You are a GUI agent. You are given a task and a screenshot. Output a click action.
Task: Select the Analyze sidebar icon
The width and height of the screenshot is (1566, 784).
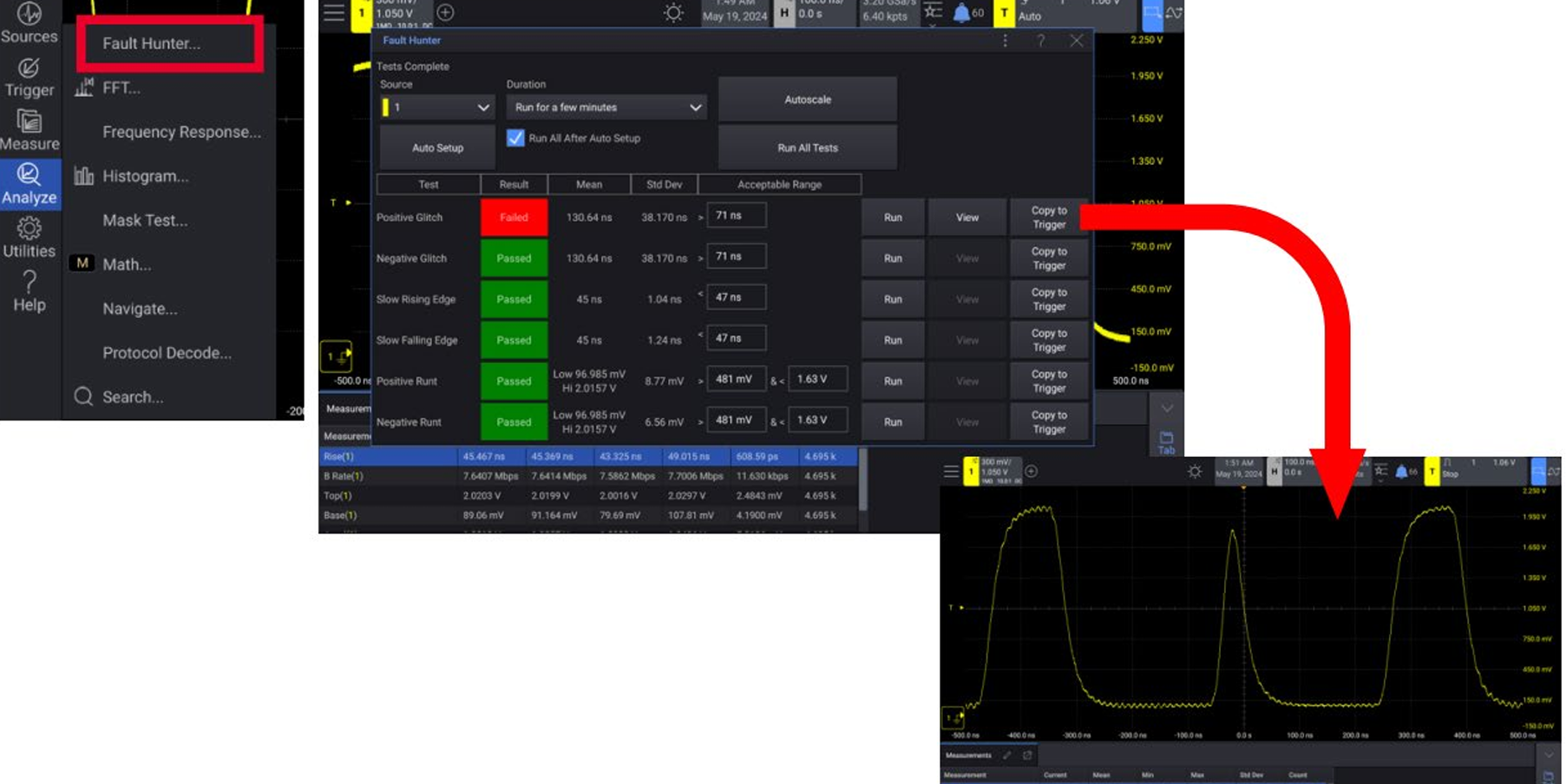coord(29,185)
